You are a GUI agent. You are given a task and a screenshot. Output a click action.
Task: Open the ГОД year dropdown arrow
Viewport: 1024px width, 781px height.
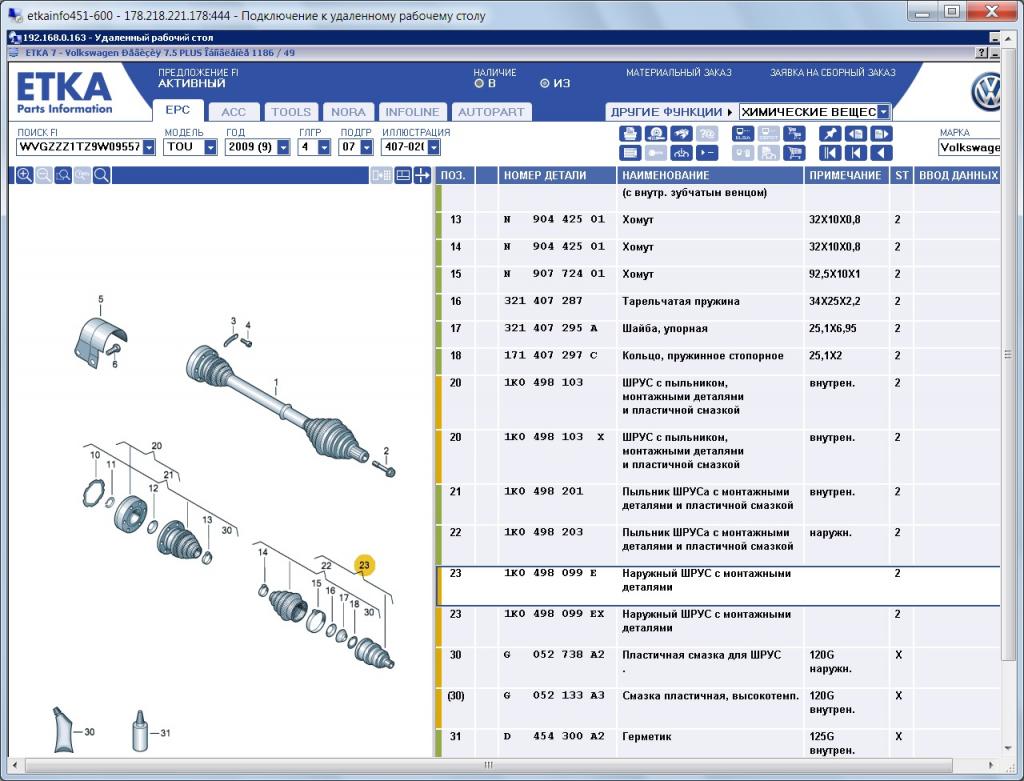[283, 147]
